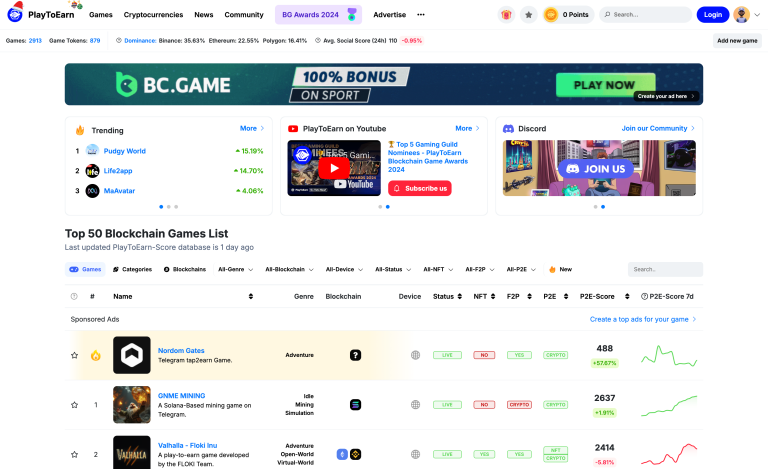
Task: Expand the All-P2E dropdown
Action: coord(521,269)
